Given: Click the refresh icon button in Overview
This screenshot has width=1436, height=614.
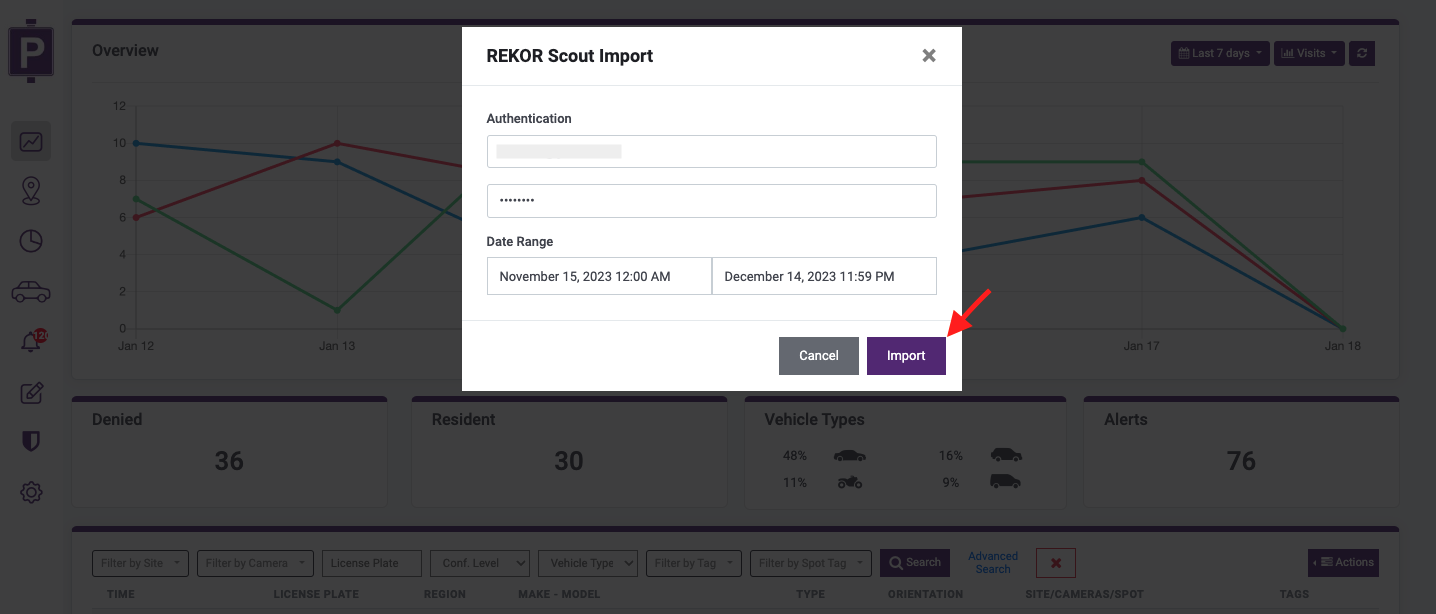Looking at the screenshot, I should [1361, 53].
